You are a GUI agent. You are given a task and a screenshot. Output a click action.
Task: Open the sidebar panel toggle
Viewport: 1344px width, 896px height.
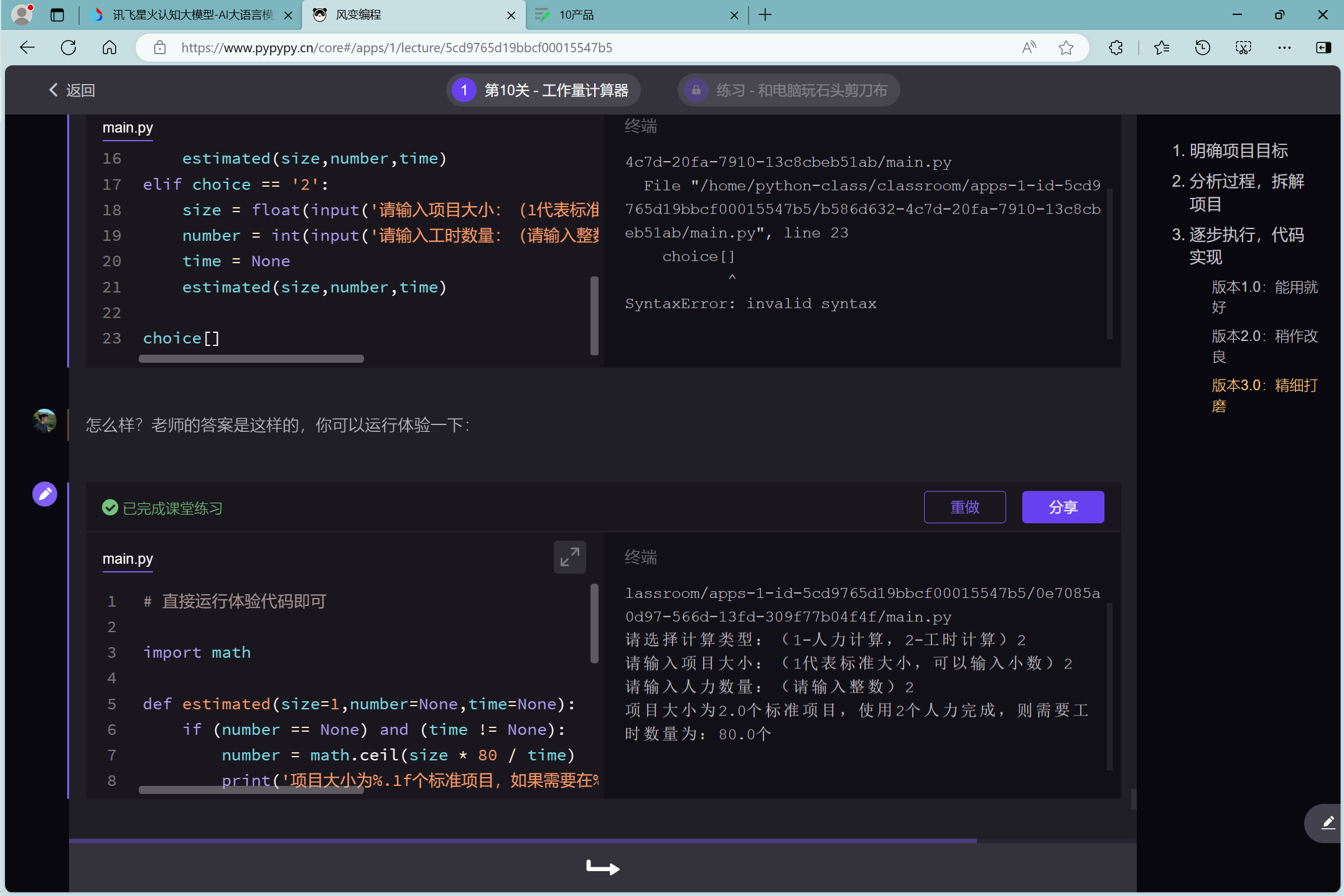point(1323,48)
